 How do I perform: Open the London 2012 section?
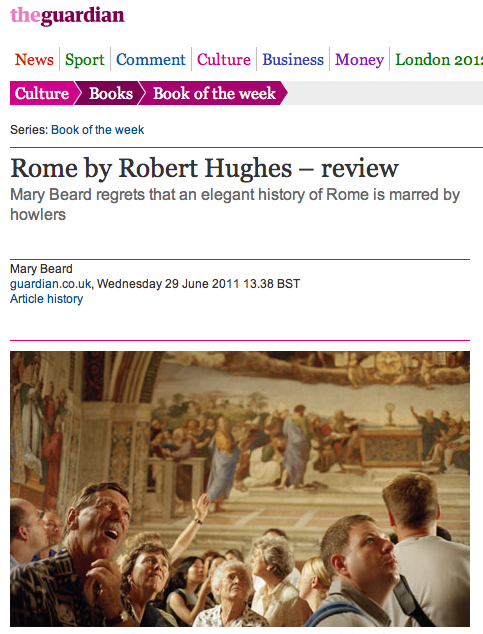pyautogui.click(x=439, y=59)
